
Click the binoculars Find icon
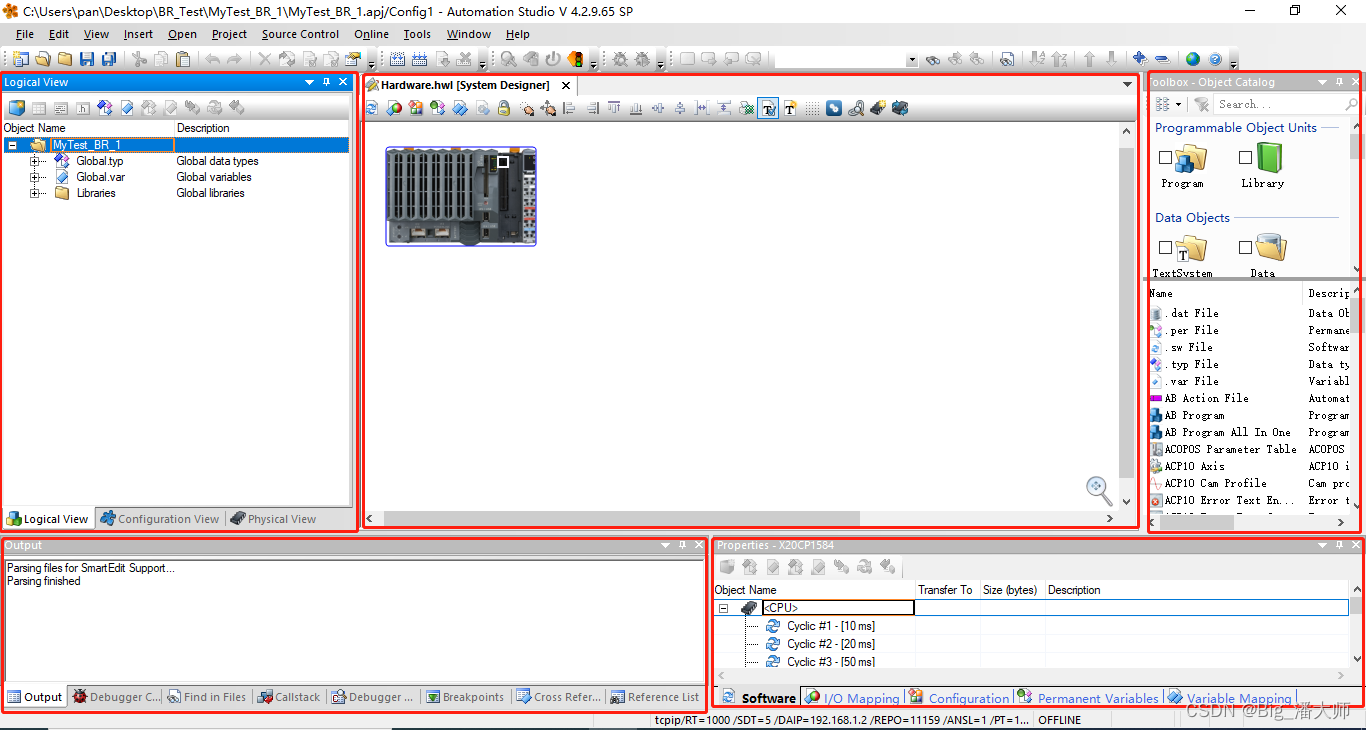click(933, 59)
